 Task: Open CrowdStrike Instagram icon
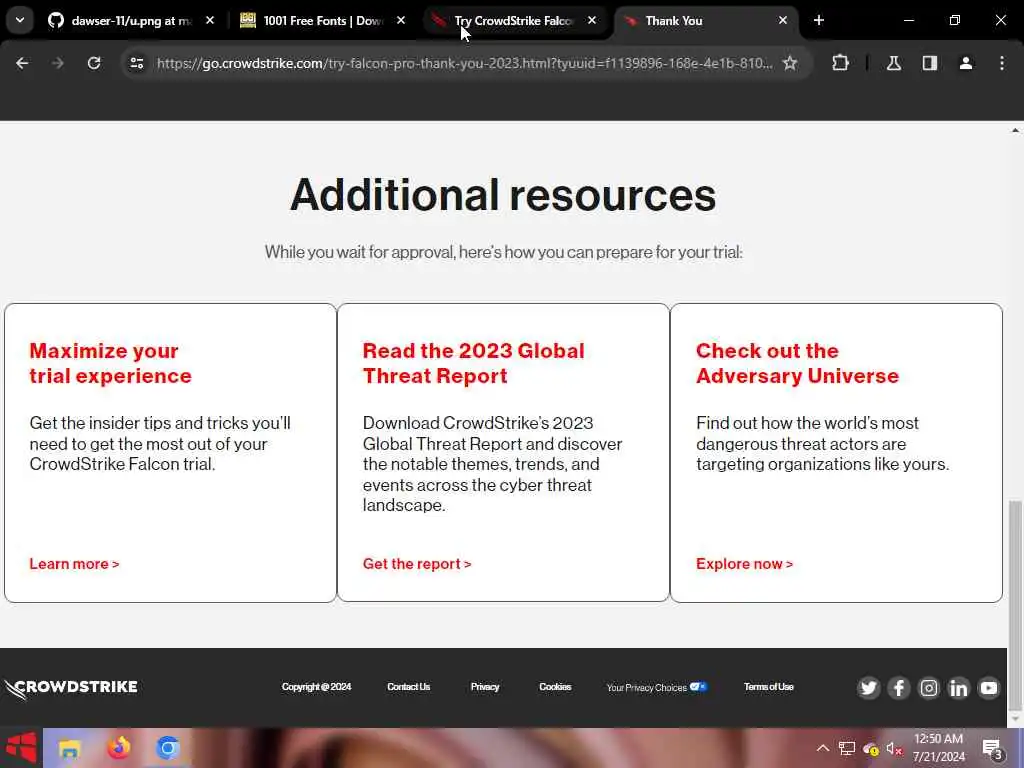929,688
